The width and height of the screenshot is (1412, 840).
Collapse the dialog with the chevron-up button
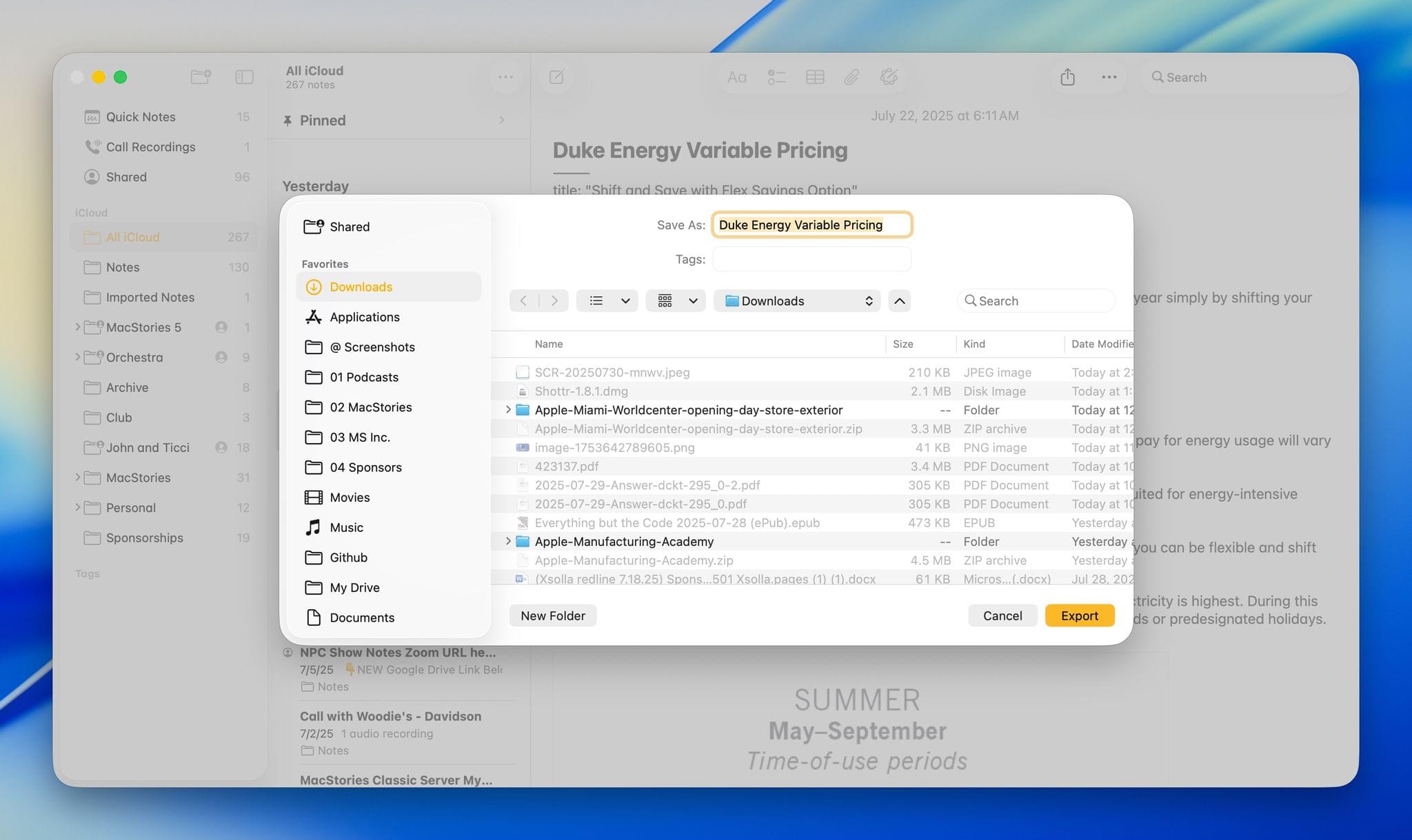coord(900,300)
